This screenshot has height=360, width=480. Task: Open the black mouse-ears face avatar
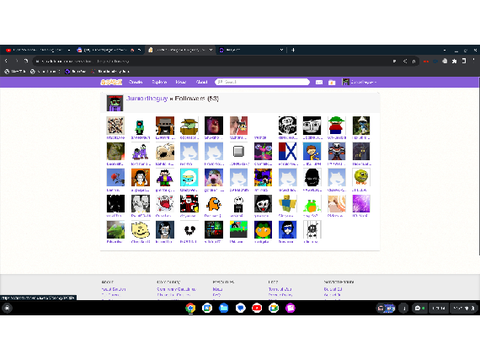pyautogui.click(x=189, y=230)
